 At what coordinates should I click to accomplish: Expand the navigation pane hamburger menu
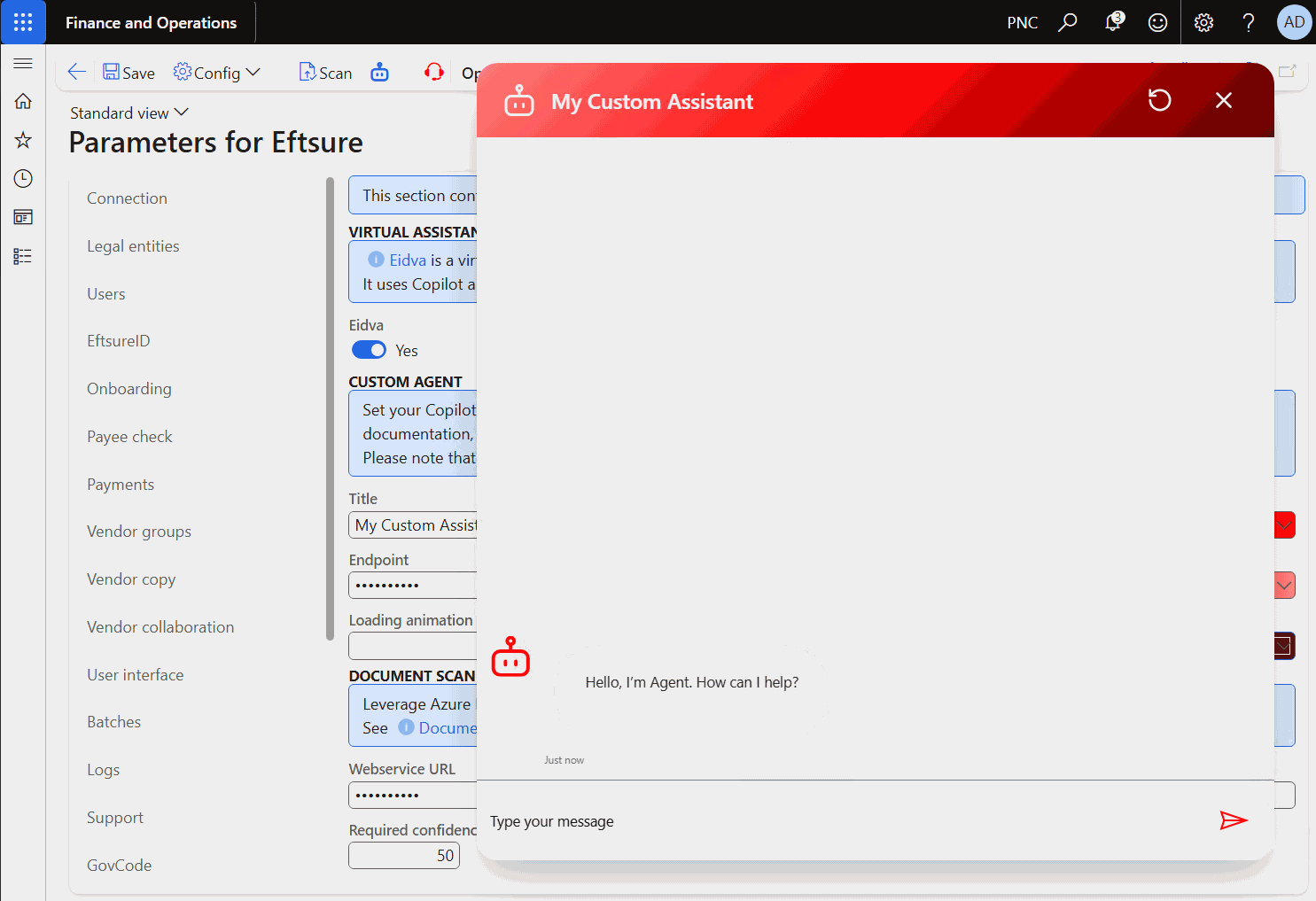point(23,64)
